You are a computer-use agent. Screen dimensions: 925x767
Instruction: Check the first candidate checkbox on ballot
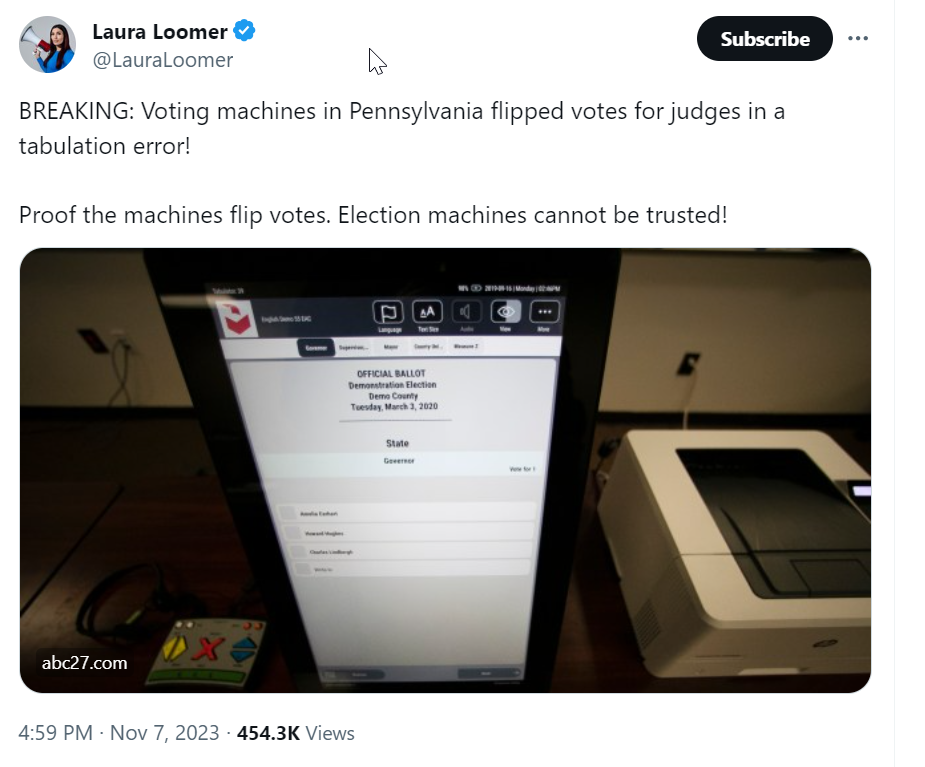[x=288, y=513]
